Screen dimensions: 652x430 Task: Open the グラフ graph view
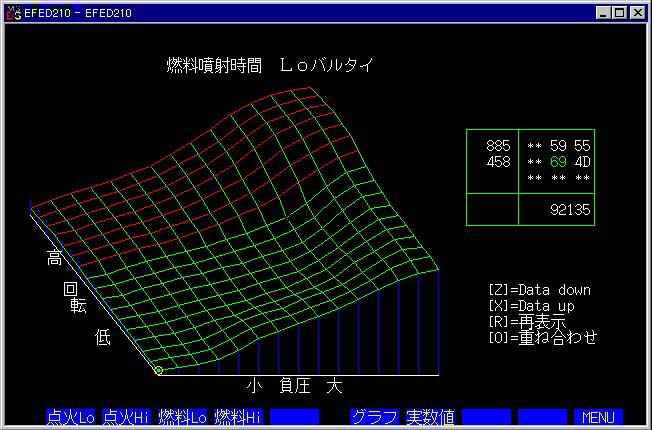pos(375,416)
